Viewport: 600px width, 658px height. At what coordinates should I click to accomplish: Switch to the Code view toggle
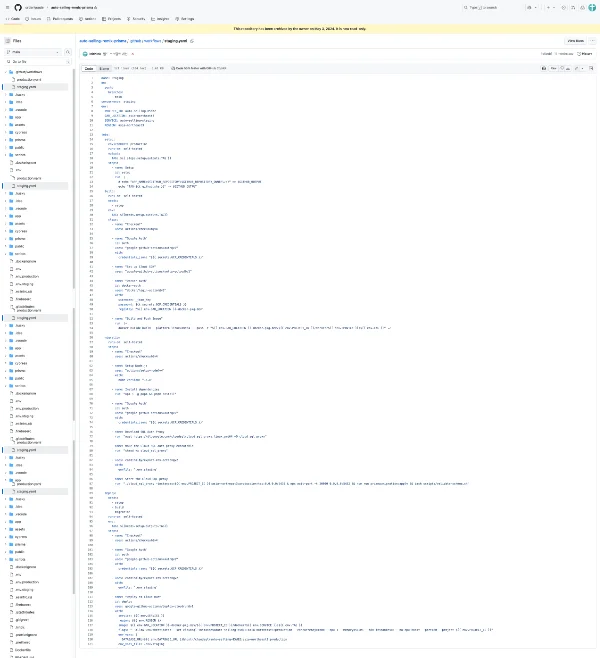[x=89, y=68]
